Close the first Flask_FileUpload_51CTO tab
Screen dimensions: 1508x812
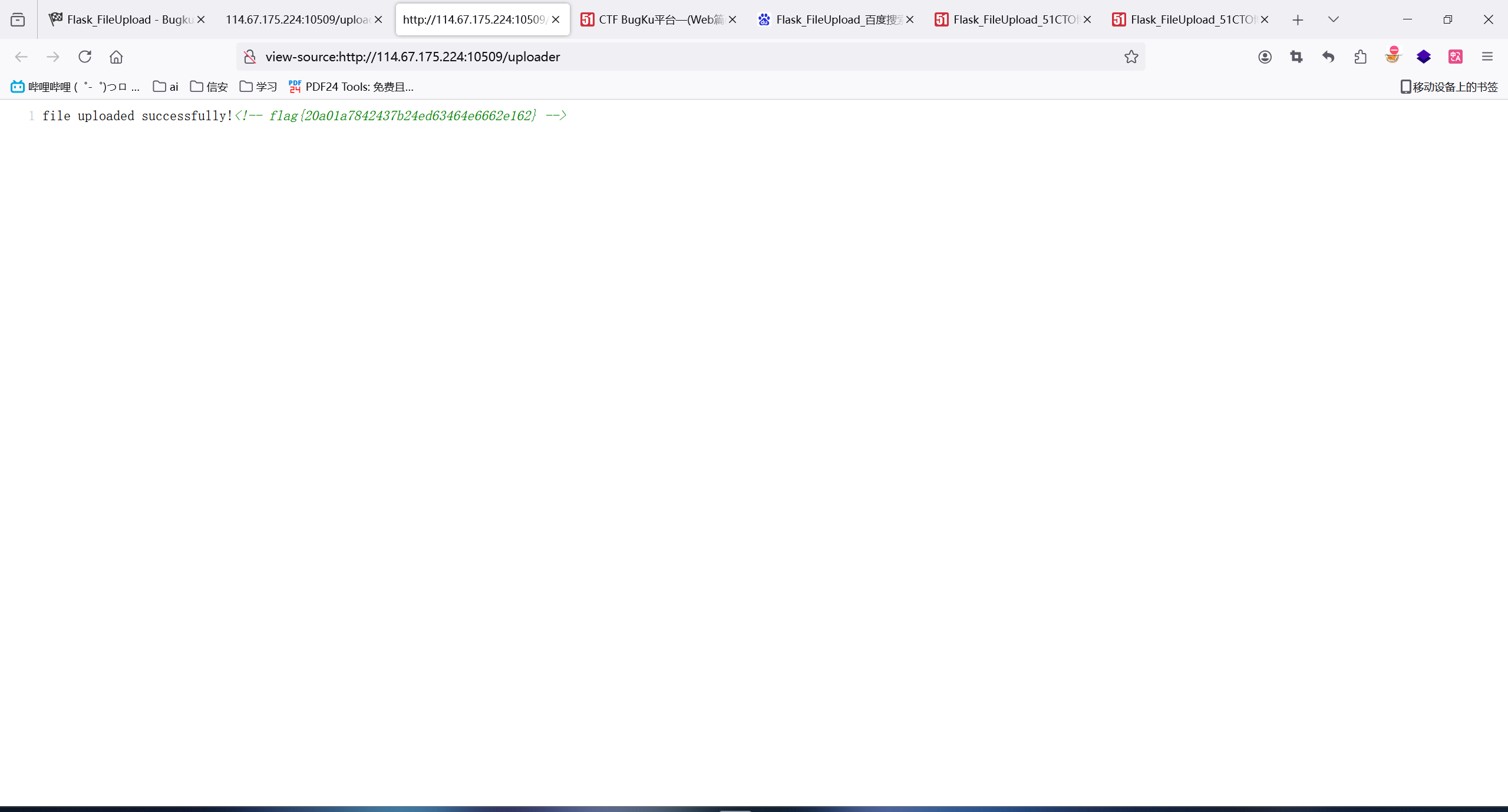[x=1087, y=19]
